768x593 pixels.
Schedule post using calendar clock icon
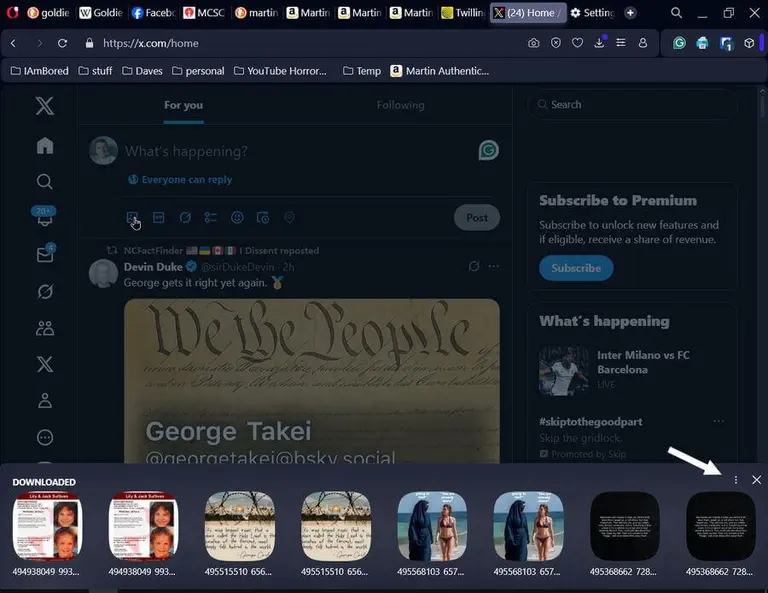pyautogui.click(x=263, y=217)
